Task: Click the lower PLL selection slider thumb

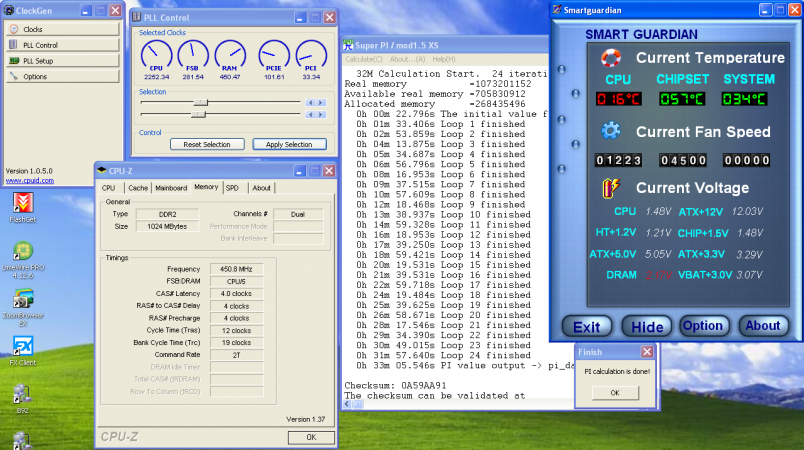Action: pos(198,114)
